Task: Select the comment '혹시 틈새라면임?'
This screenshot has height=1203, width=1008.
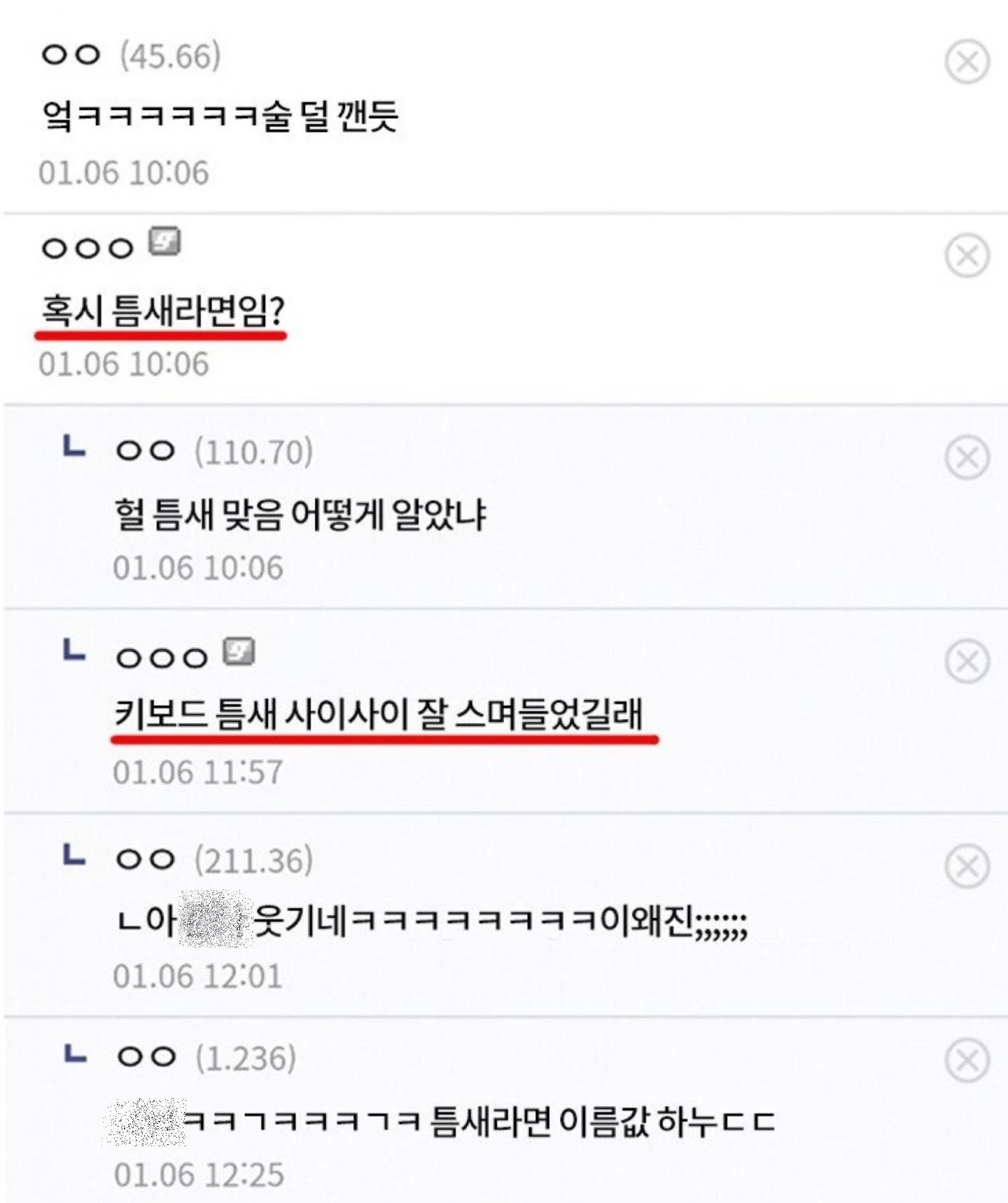Action: point(162,310)
